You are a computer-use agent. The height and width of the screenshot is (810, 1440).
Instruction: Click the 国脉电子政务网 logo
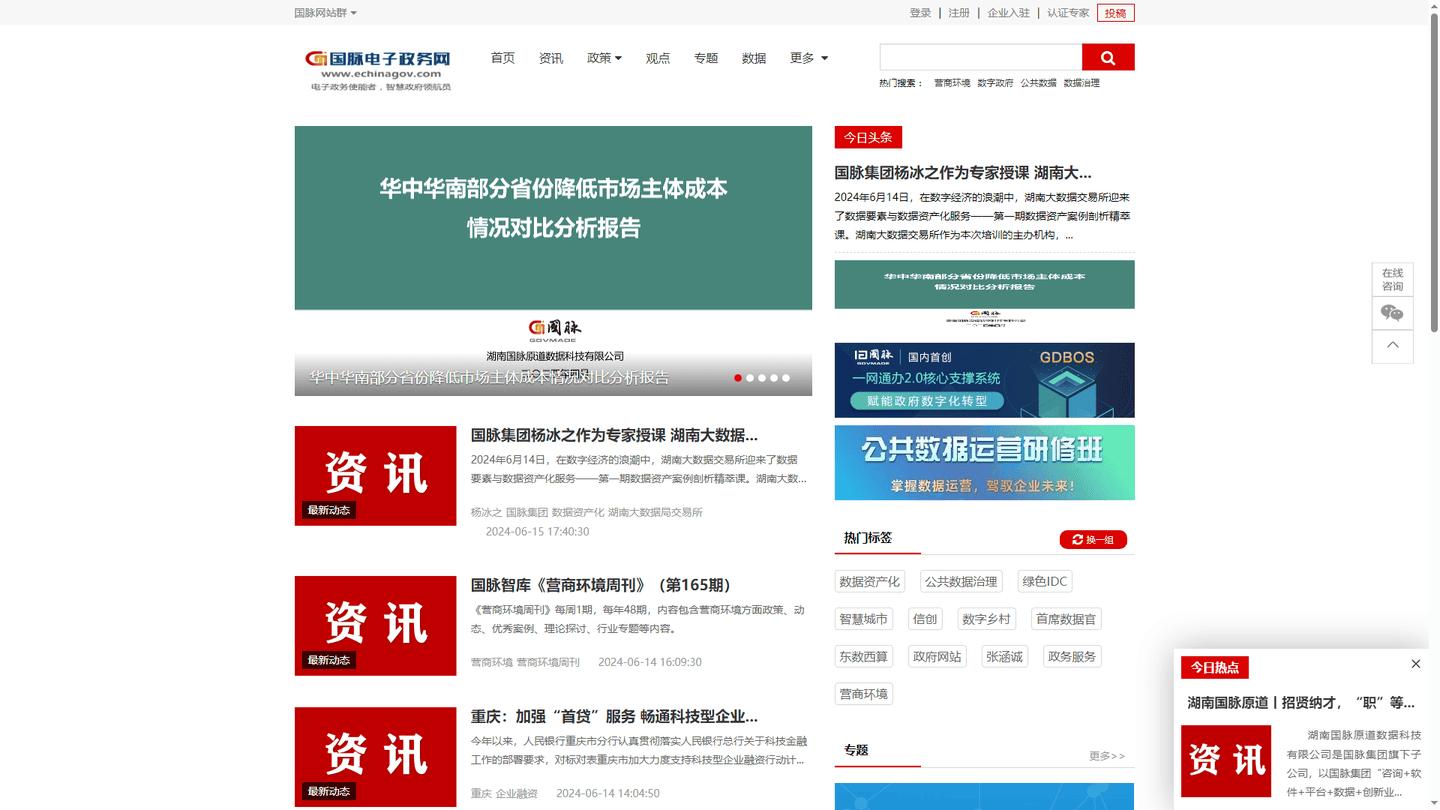click(378, 69)
